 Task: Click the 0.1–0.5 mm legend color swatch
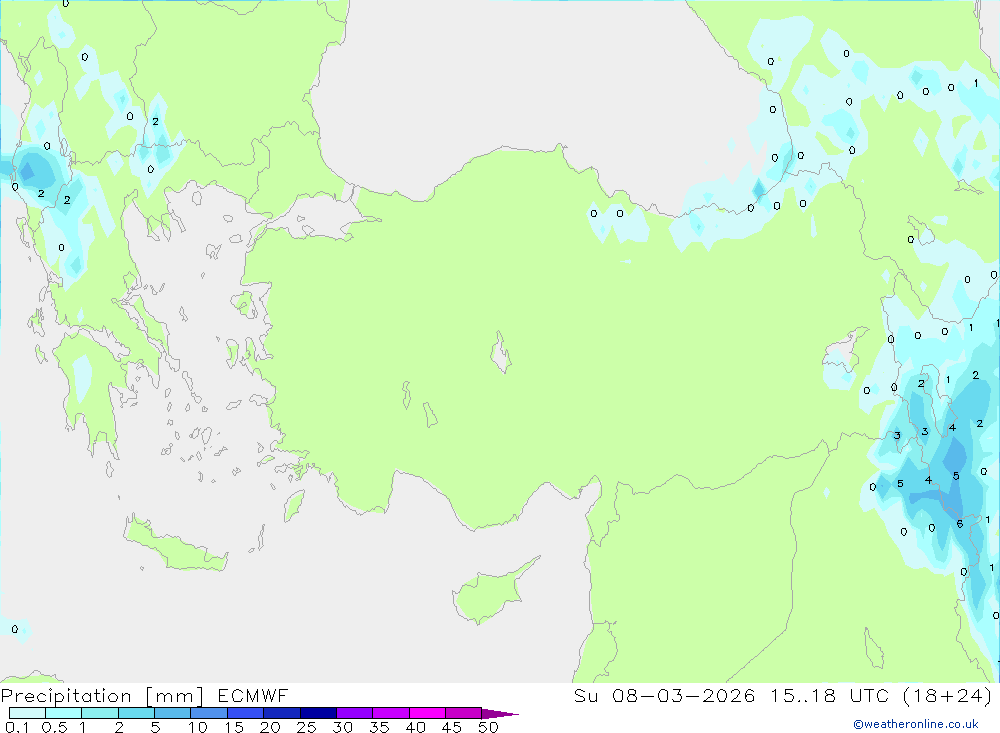pos(27,713)
